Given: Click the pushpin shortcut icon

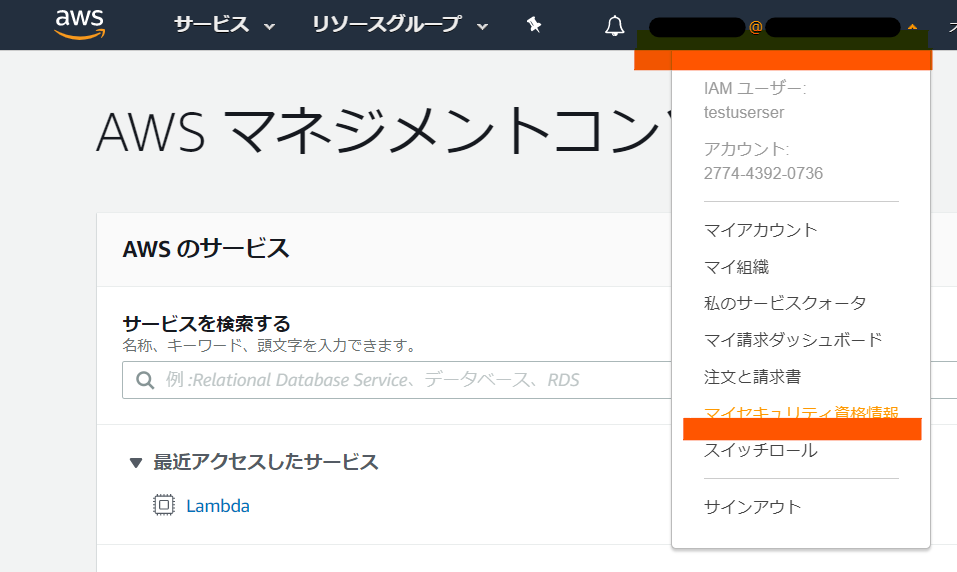Looking at the screenshot, I should pyautogui.click(x=534, y=25).
